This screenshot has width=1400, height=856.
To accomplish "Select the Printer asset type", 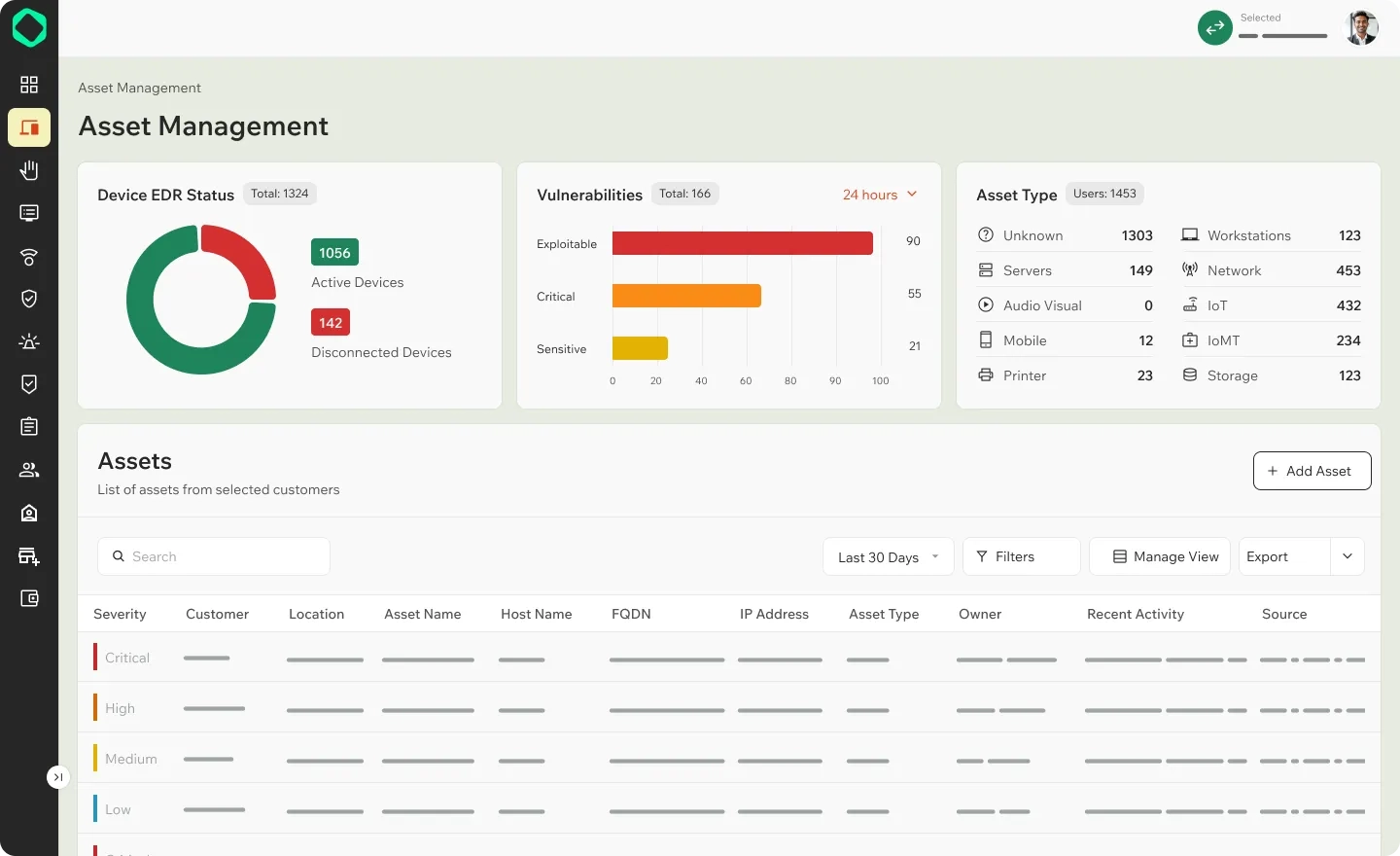I will click(x=1065, y=375).
